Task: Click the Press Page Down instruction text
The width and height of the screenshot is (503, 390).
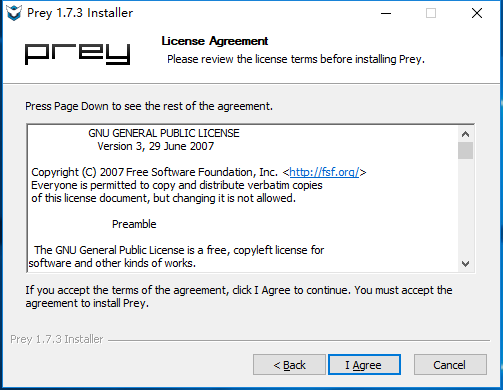Action: [x=149, y=106]
